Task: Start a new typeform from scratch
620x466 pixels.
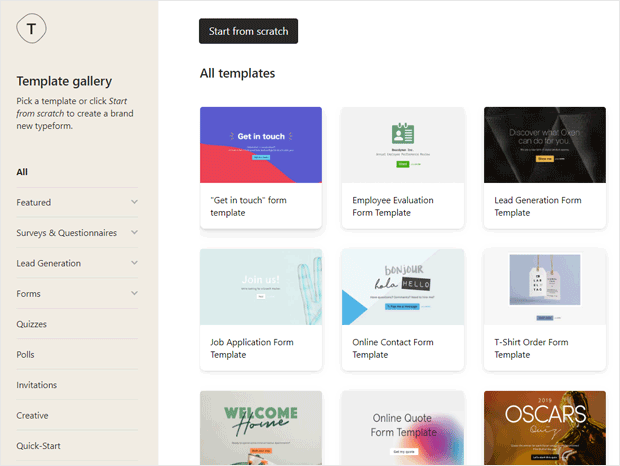Action: [248, 31]
